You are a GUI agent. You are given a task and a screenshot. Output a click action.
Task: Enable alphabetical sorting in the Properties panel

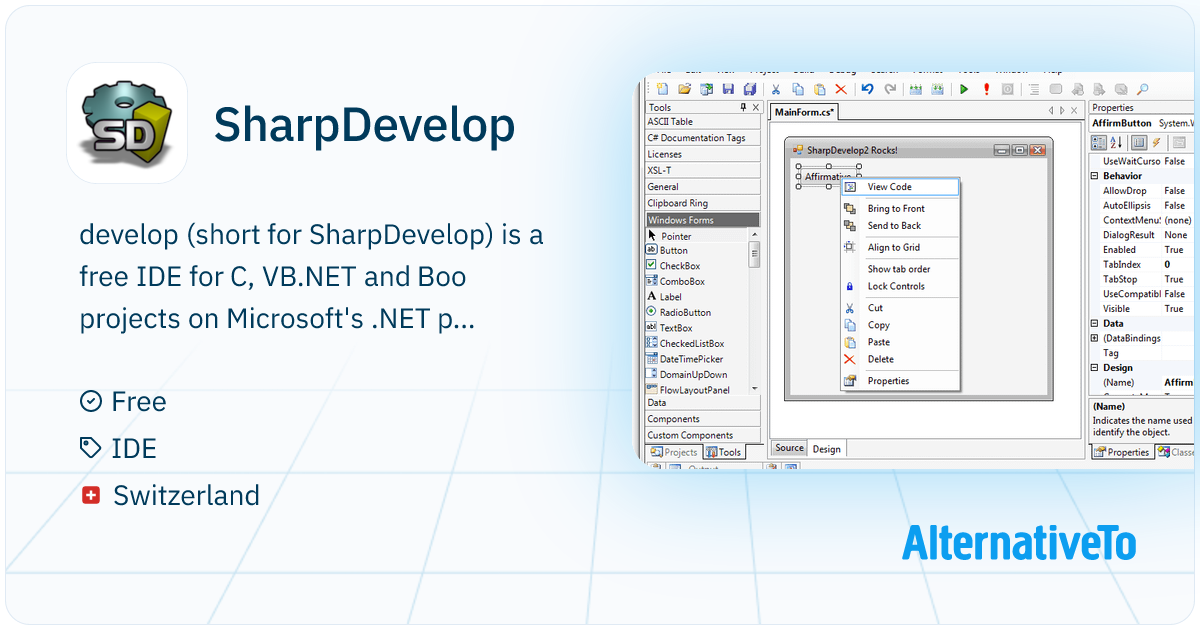click(1114, 142)
